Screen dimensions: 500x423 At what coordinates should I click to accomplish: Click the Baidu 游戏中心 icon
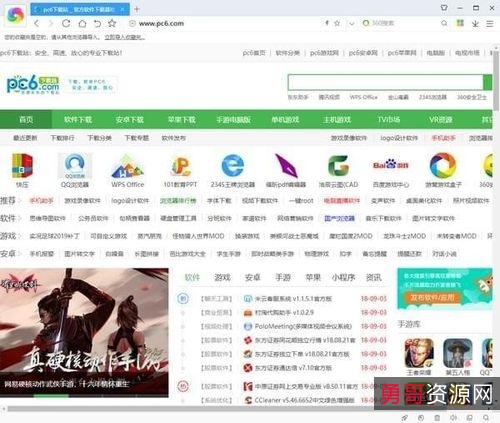point(391,165)
